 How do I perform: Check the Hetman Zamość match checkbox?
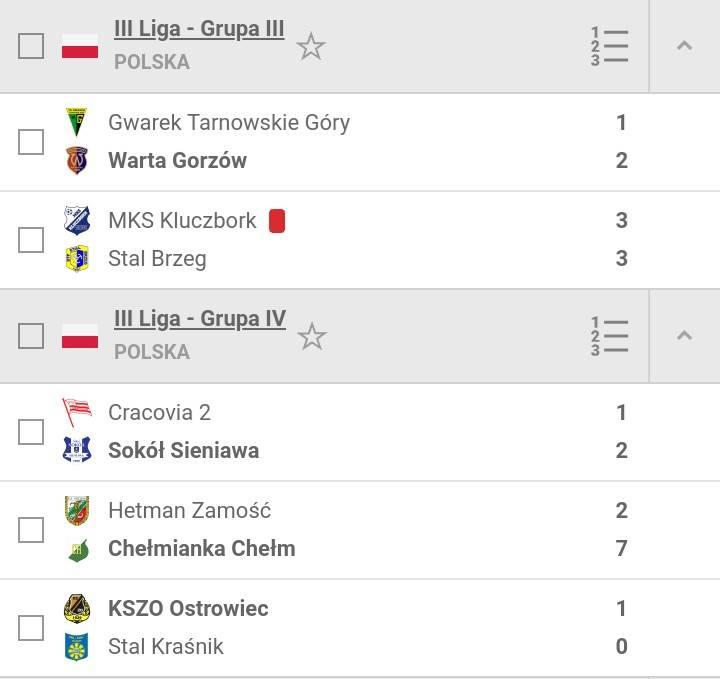pos(31,530)
